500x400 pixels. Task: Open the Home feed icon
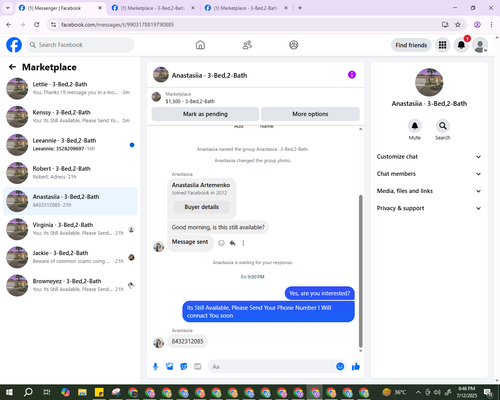point(200,45)
